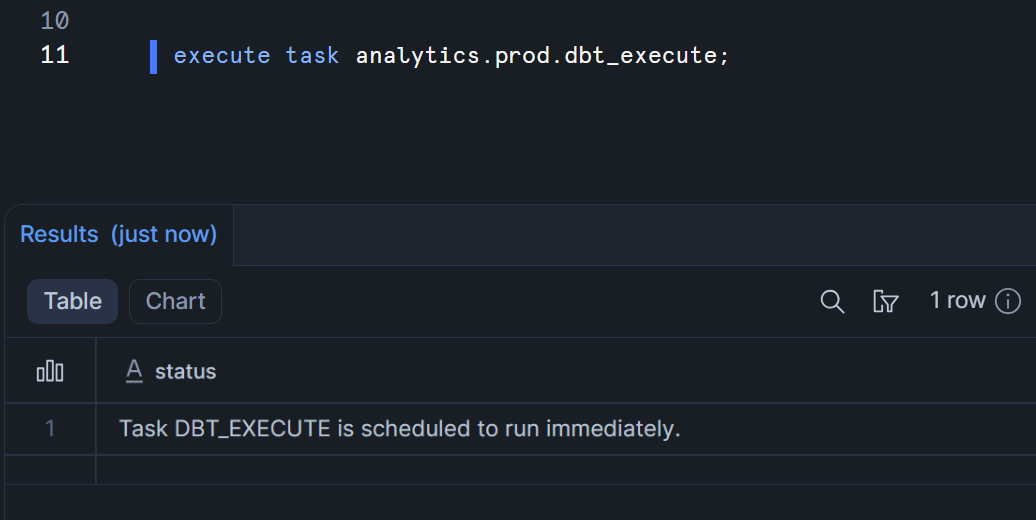Click the 'scheduled to run immediately' result cell
Screen dimensions: 1036x520
(x=399, y=429)
